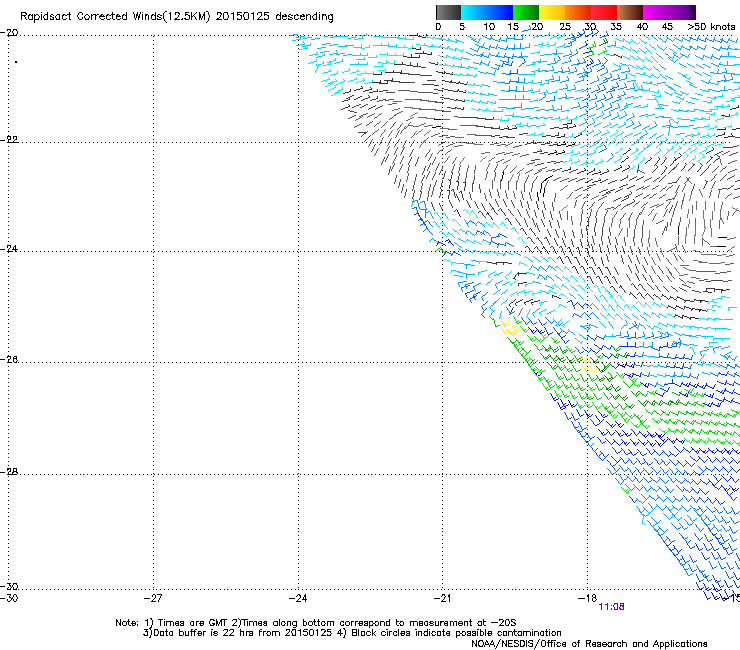Click the plot title 'Rapidscat Corrected Winds(12.5KM)'
This screenshot has height=650, width=740.
(x=115, y=17)
